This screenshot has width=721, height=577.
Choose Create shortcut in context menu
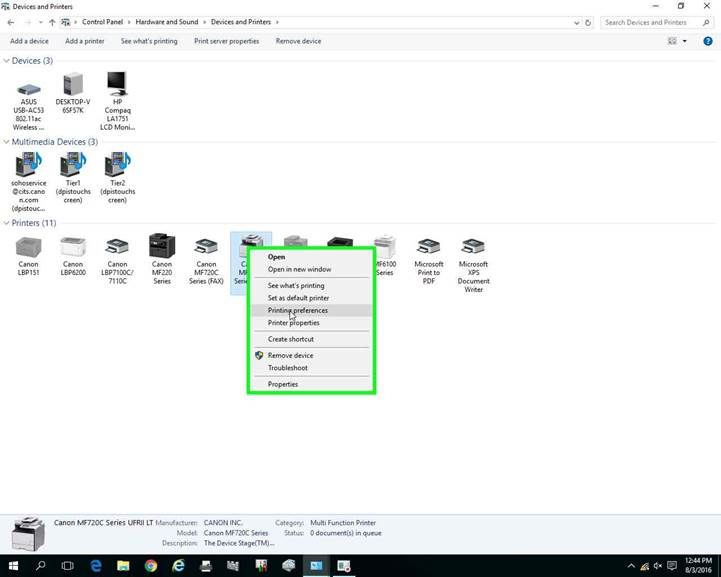point(291,339)
